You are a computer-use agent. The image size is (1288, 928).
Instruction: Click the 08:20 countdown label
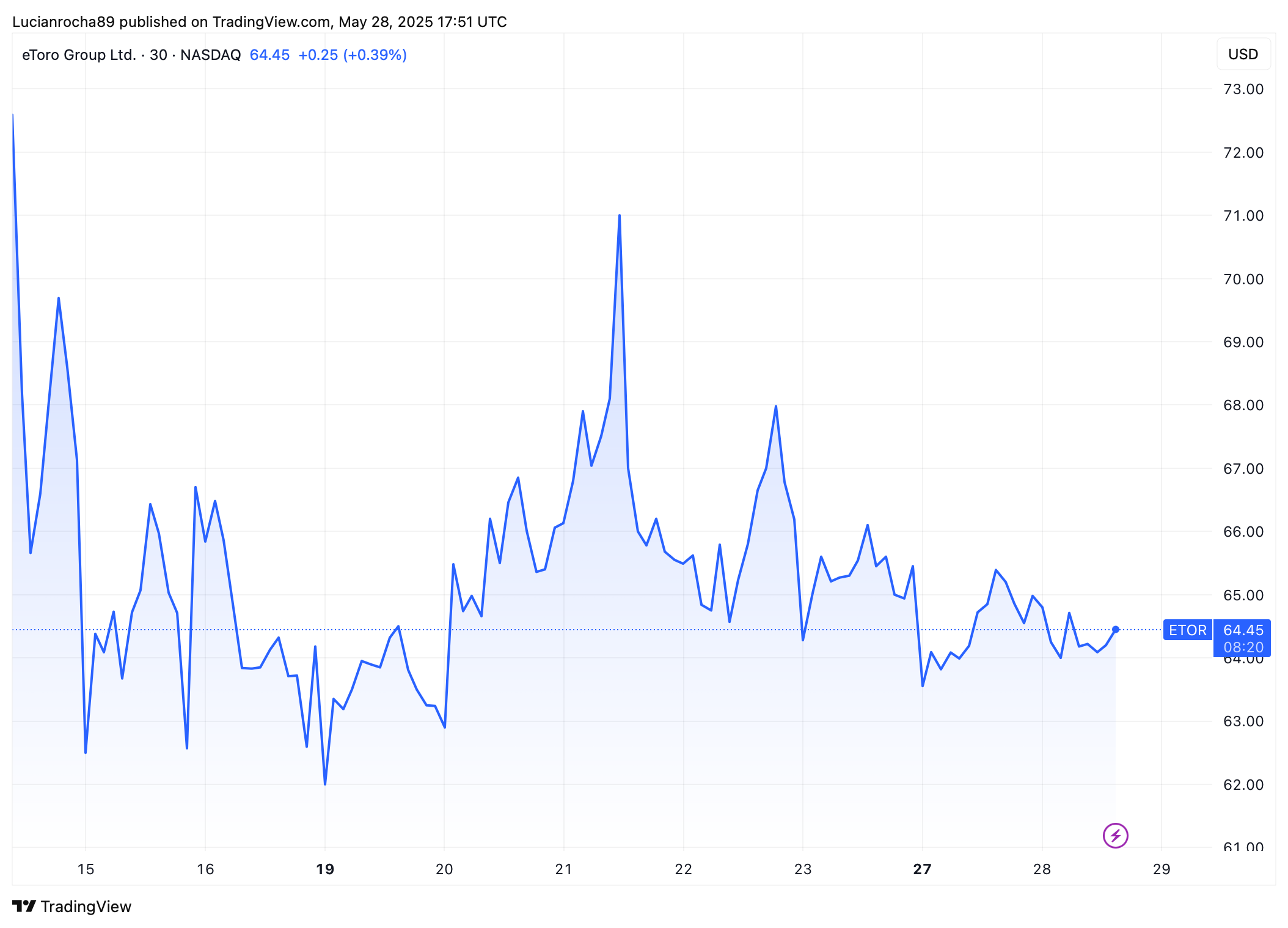tap(1243, 647)
